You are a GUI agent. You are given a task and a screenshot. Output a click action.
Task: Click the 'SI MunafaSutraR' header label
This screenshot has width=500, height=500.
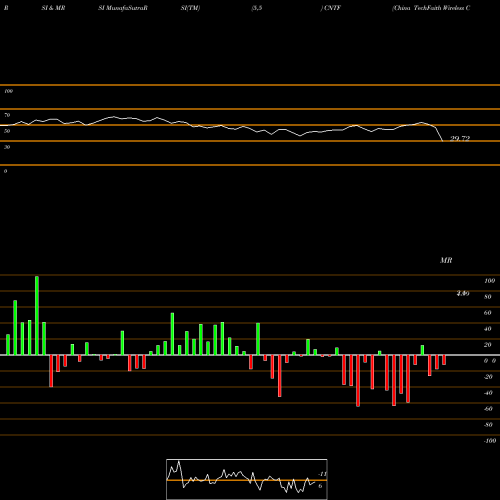pyautogui.click(x=123, y=8)
